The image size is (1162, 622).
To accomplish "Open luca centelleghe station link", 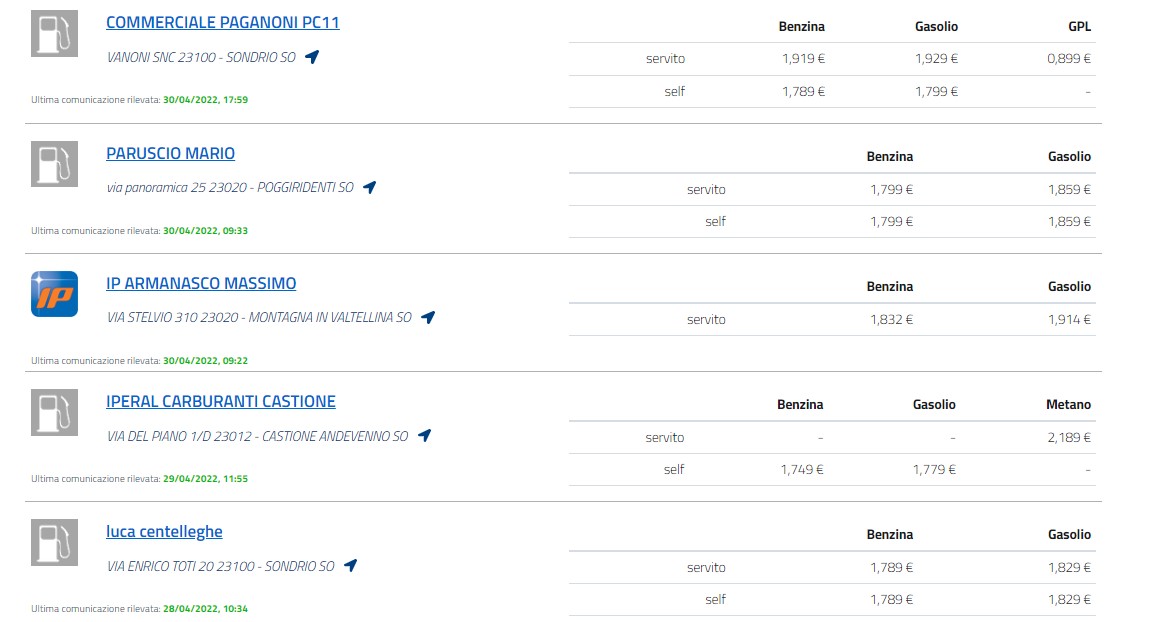I will pos(164,532).
